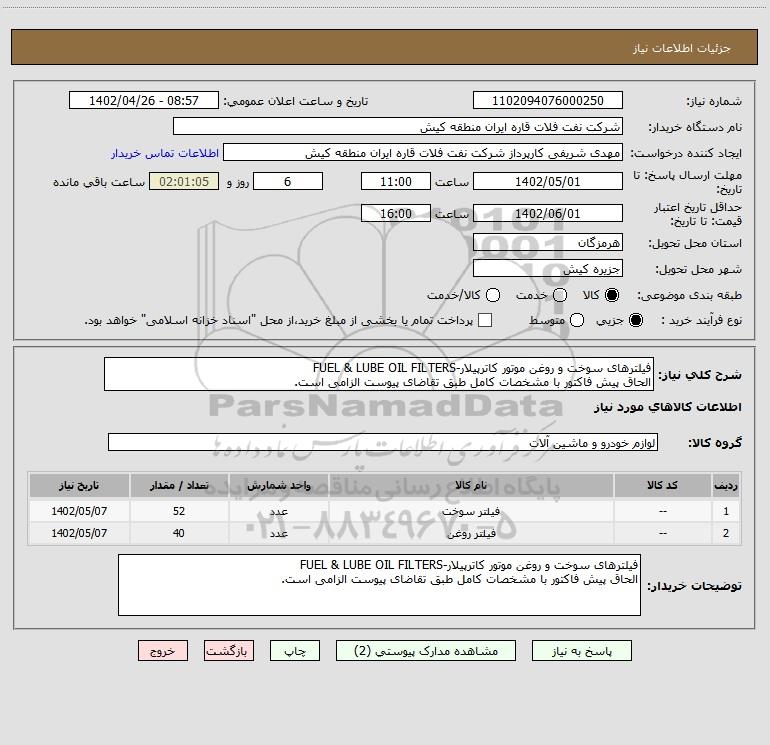The width and height of the screenshot is (770, 745).
Task: Choose the جزیی purchase type radio
Action: coord(636,320)
